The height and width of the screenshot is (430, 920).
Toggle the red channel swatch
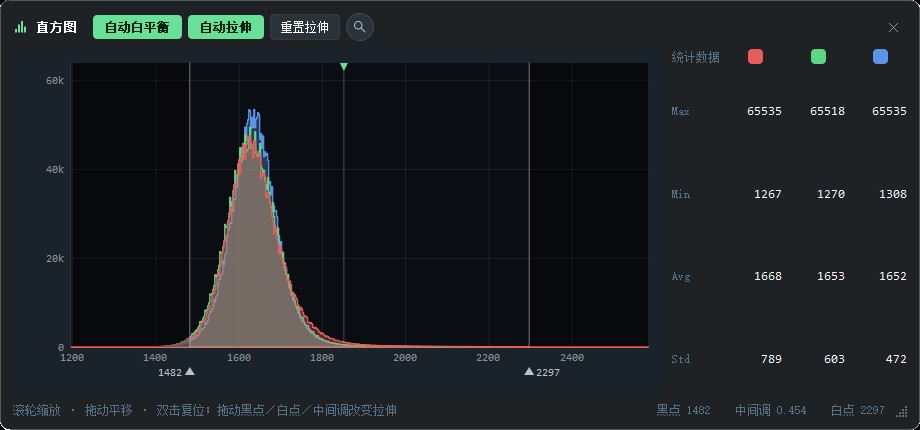(x=755, y=57)
